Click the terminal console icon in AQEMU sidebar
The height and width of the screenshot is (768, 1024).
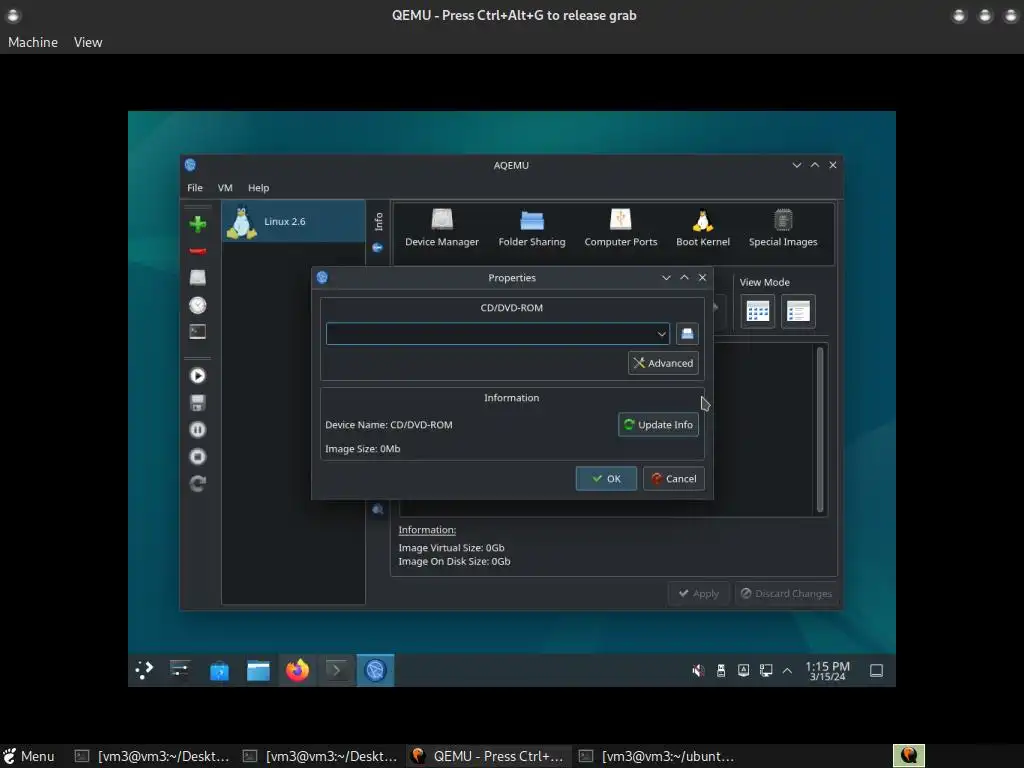click(197, 332)
